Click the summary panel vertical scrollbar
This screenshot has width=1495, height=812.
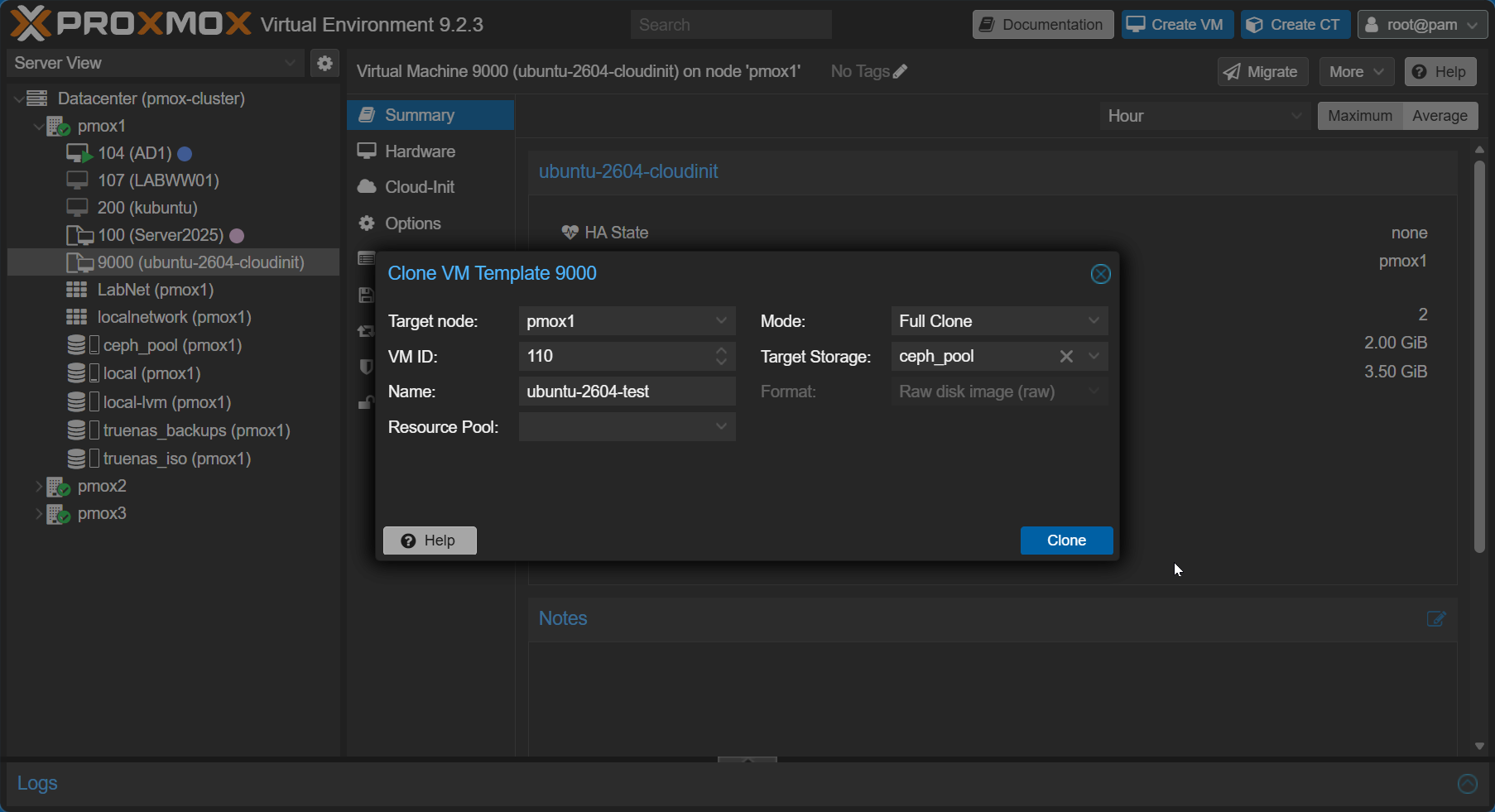pos(1479,356)
